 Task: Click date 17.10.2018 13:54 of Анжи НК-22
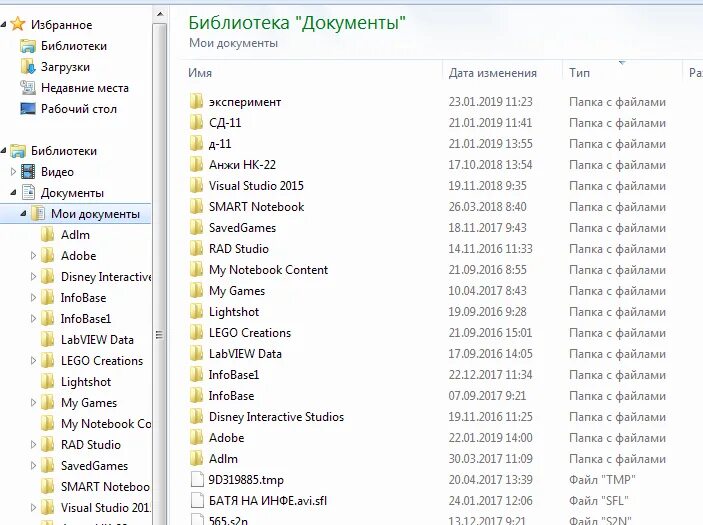pyautogui.click(x=490, y=165)
